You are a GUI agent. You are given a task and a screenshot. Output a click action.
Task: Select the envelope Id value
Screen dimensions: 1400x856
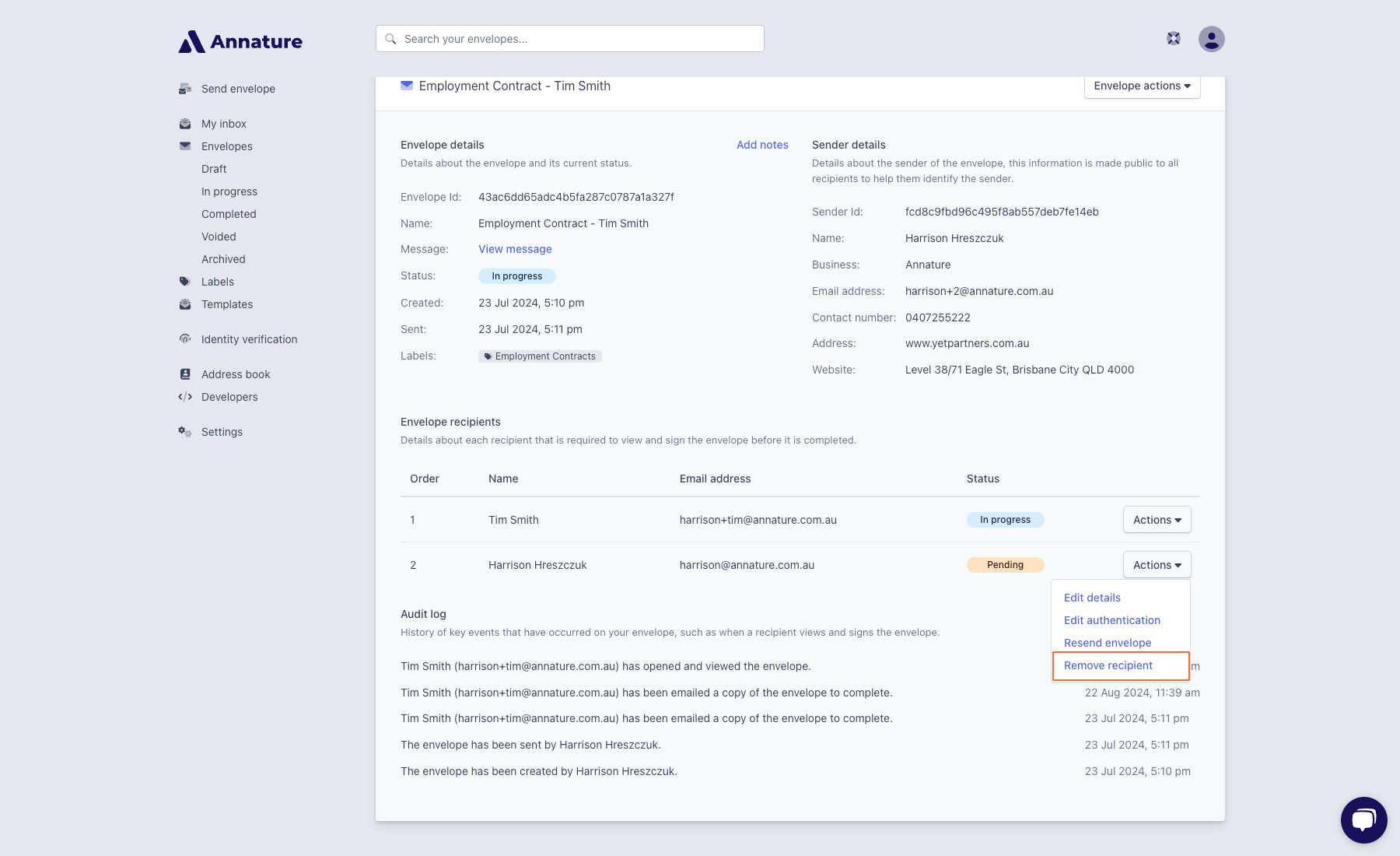(576, 197)
